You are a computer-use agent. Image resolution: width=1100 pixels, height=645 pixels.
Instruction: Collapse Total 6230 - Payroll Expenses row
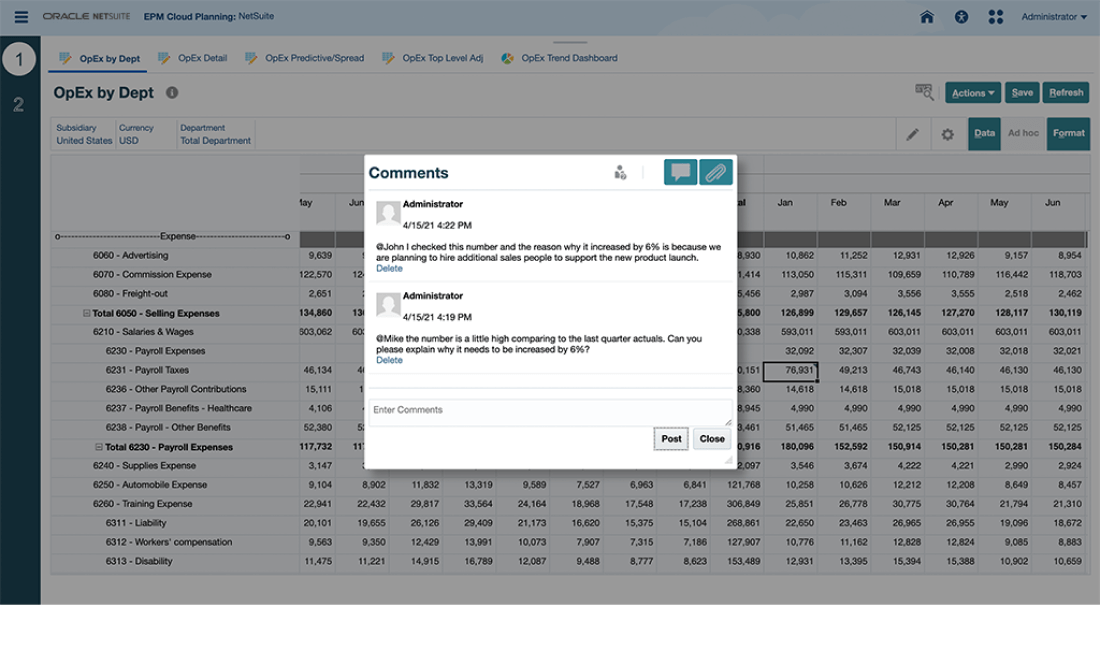(99, 447)
